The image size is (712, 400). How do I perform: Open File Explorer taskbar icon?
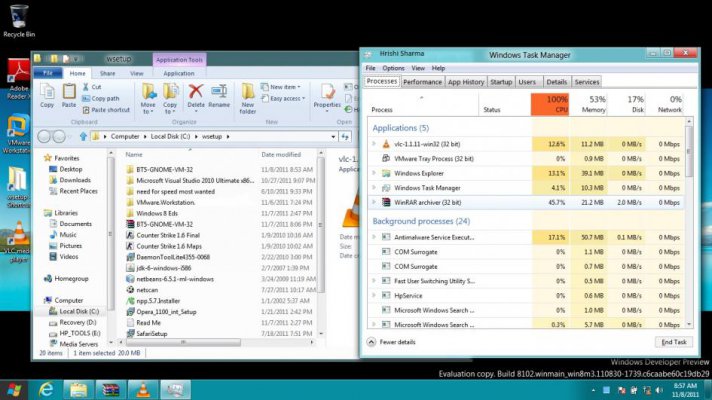[78, 390]
